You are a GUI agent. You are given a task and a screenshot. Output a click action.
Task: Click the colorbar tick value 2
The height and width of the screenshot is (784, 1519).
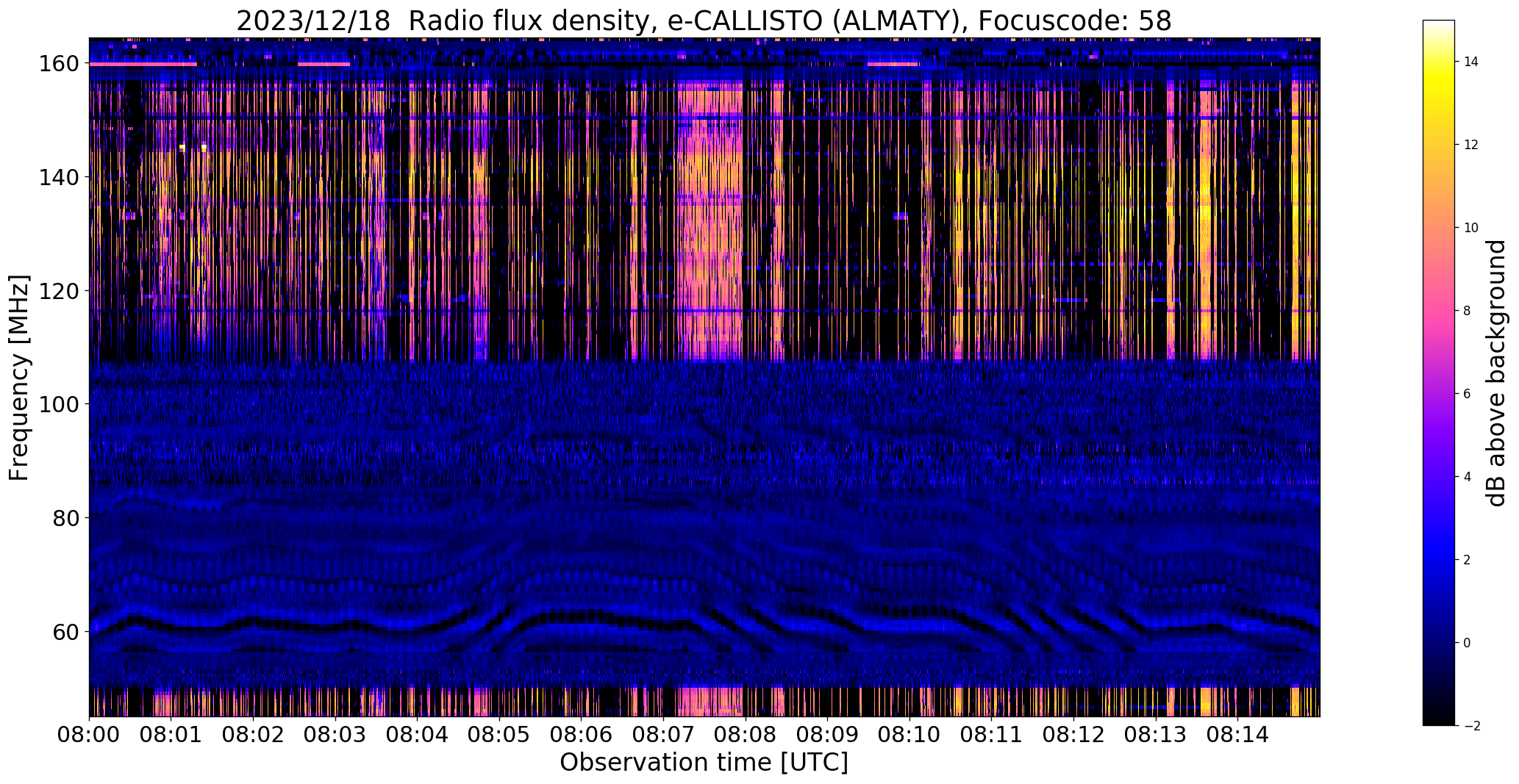[x=1468, y=560]
